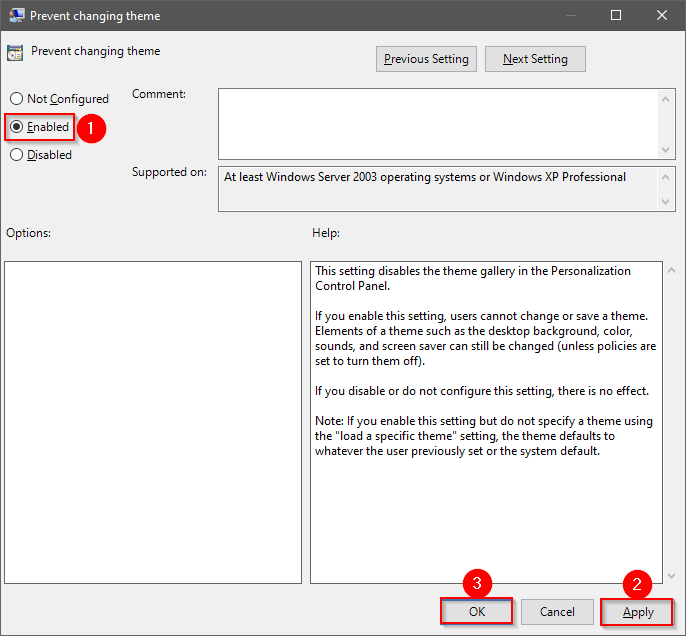
Task: Choose the Enabled radio option
Action: (x=16, y=127)
